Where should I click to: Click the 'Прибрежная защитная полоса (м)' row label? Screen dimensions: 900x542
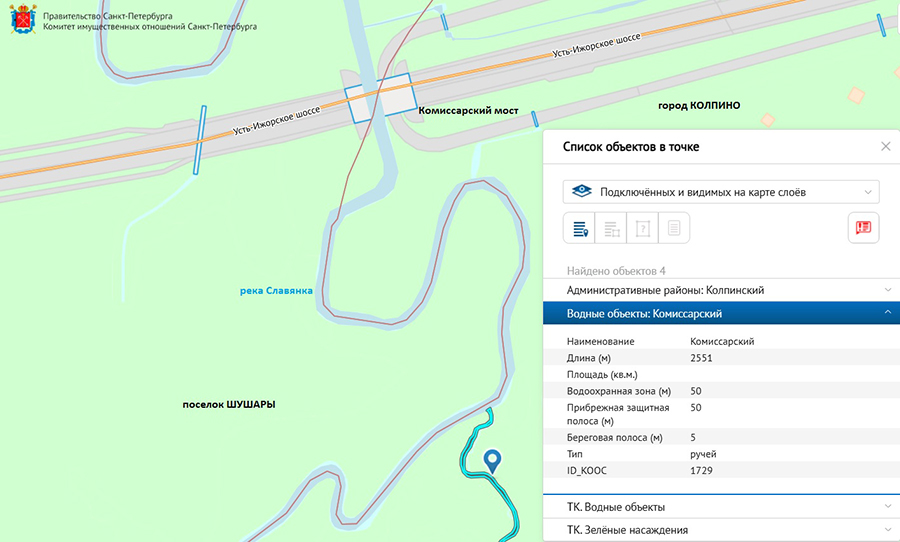click(618, 414)
